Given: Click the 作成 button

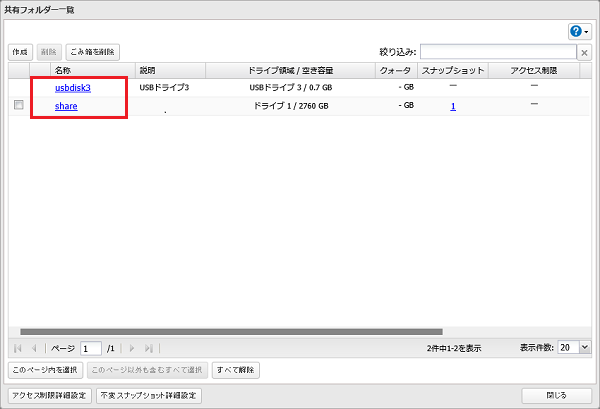Looking at the screenshot, I should click(x=20, y=52).
